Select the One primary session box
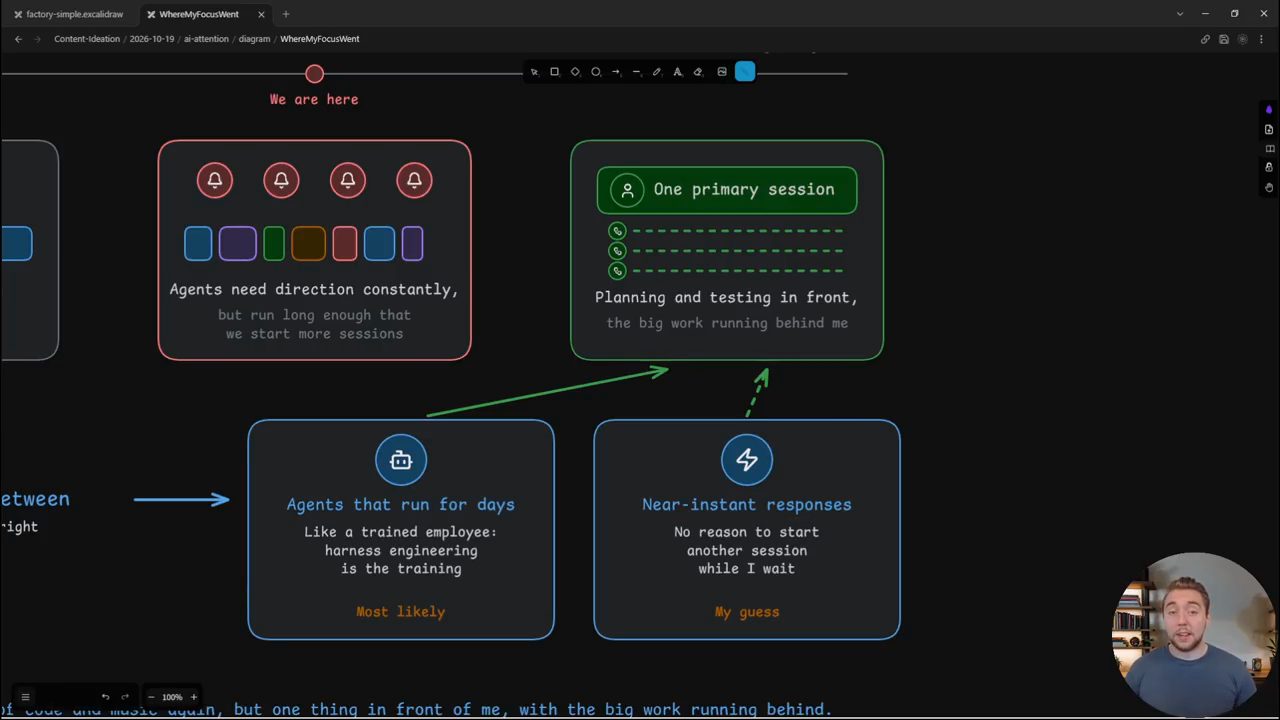Screen dimensions: 1280x720 [x=727, y=190]
